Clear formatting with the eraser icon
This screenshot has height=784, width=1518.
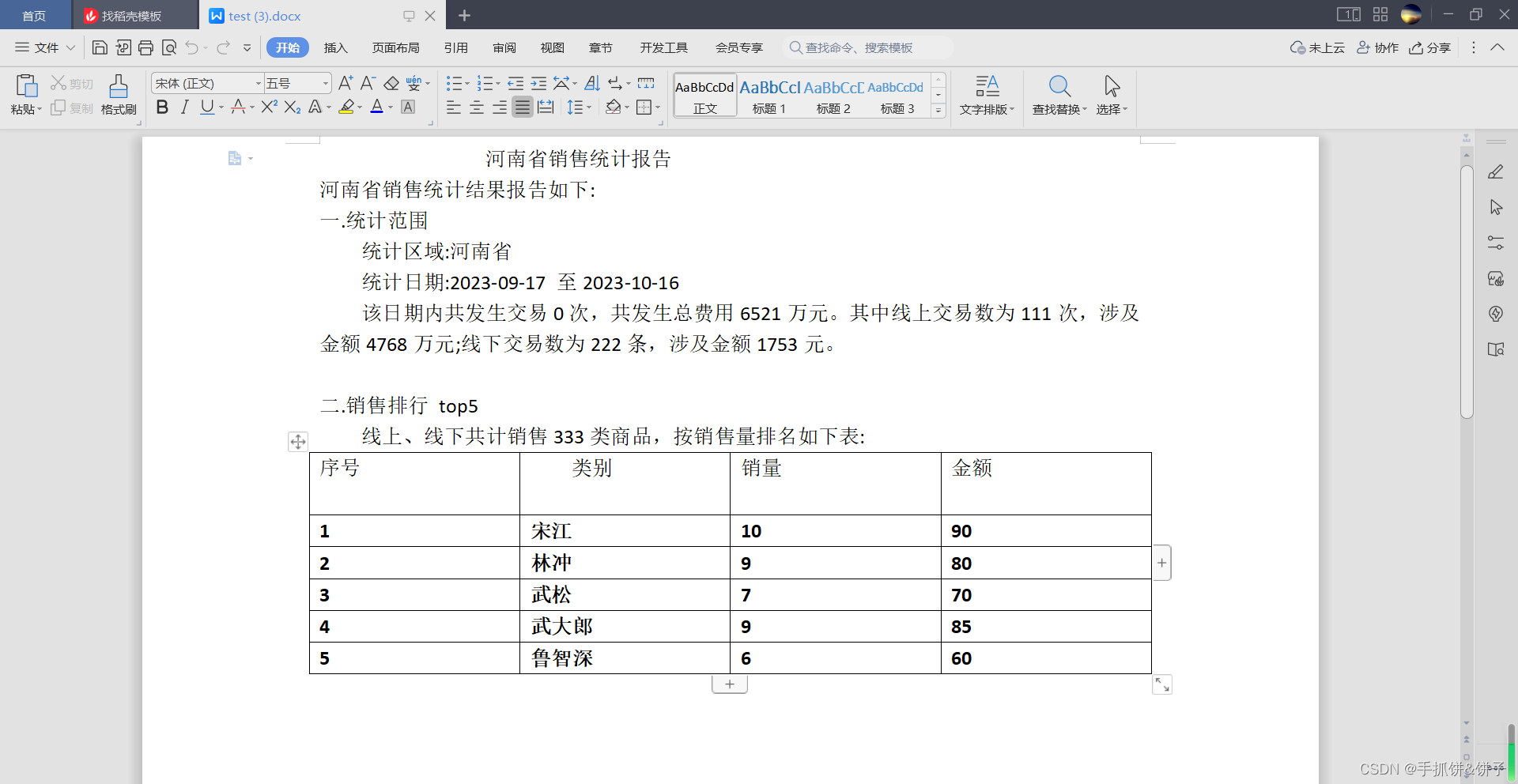point(392,83)
